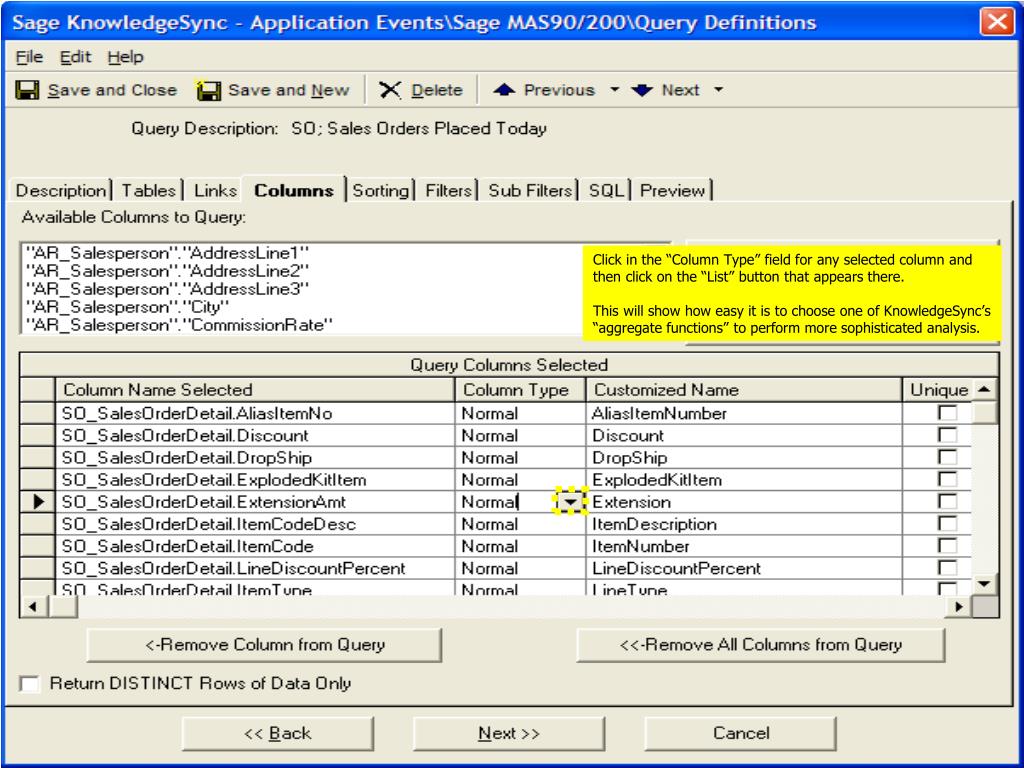Click the Extension customized name cell
Viewport: 1024px width, 768px height.
click(x=744, y=502)
